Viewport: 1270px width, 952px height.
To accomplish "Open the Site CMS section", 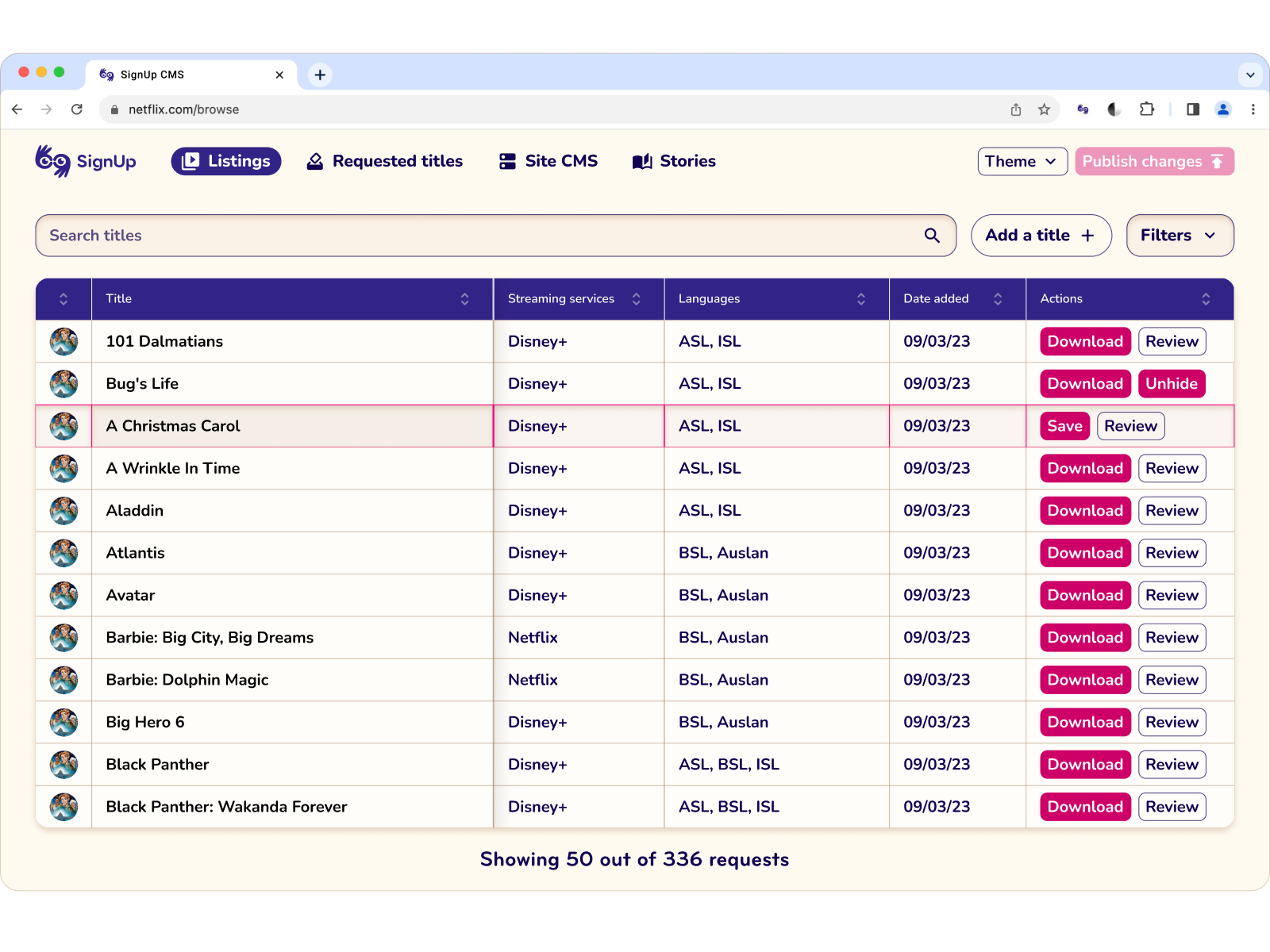I will point(548,161).
